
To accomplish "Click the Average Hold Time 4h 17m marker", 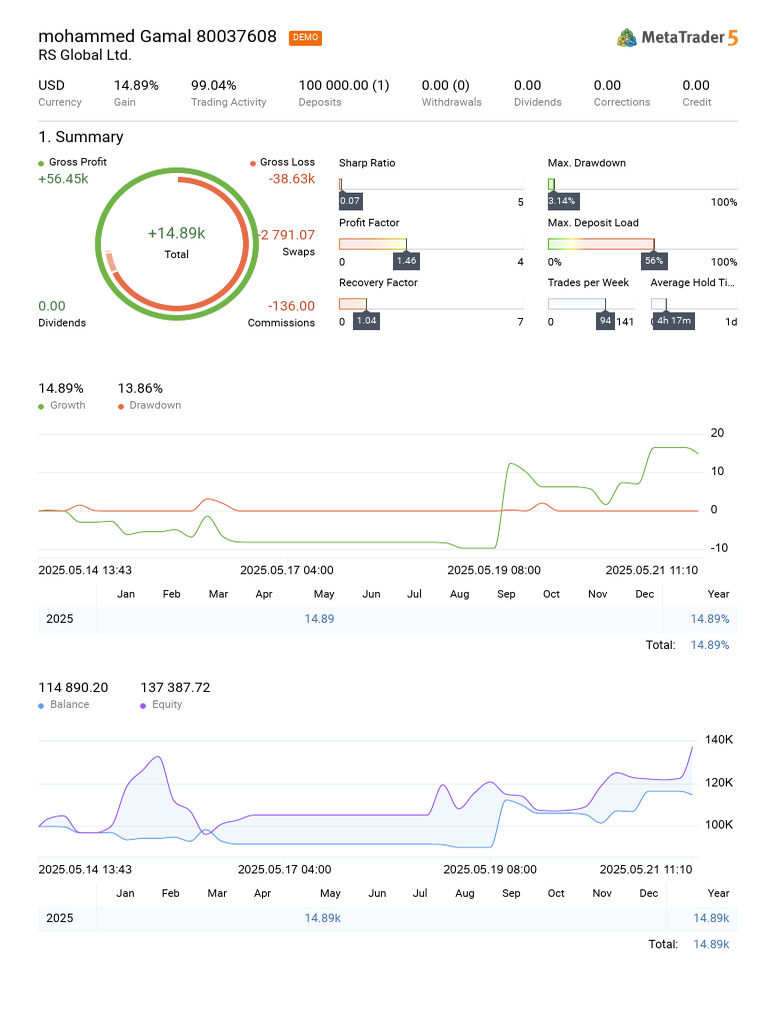I will pos(673,321).
